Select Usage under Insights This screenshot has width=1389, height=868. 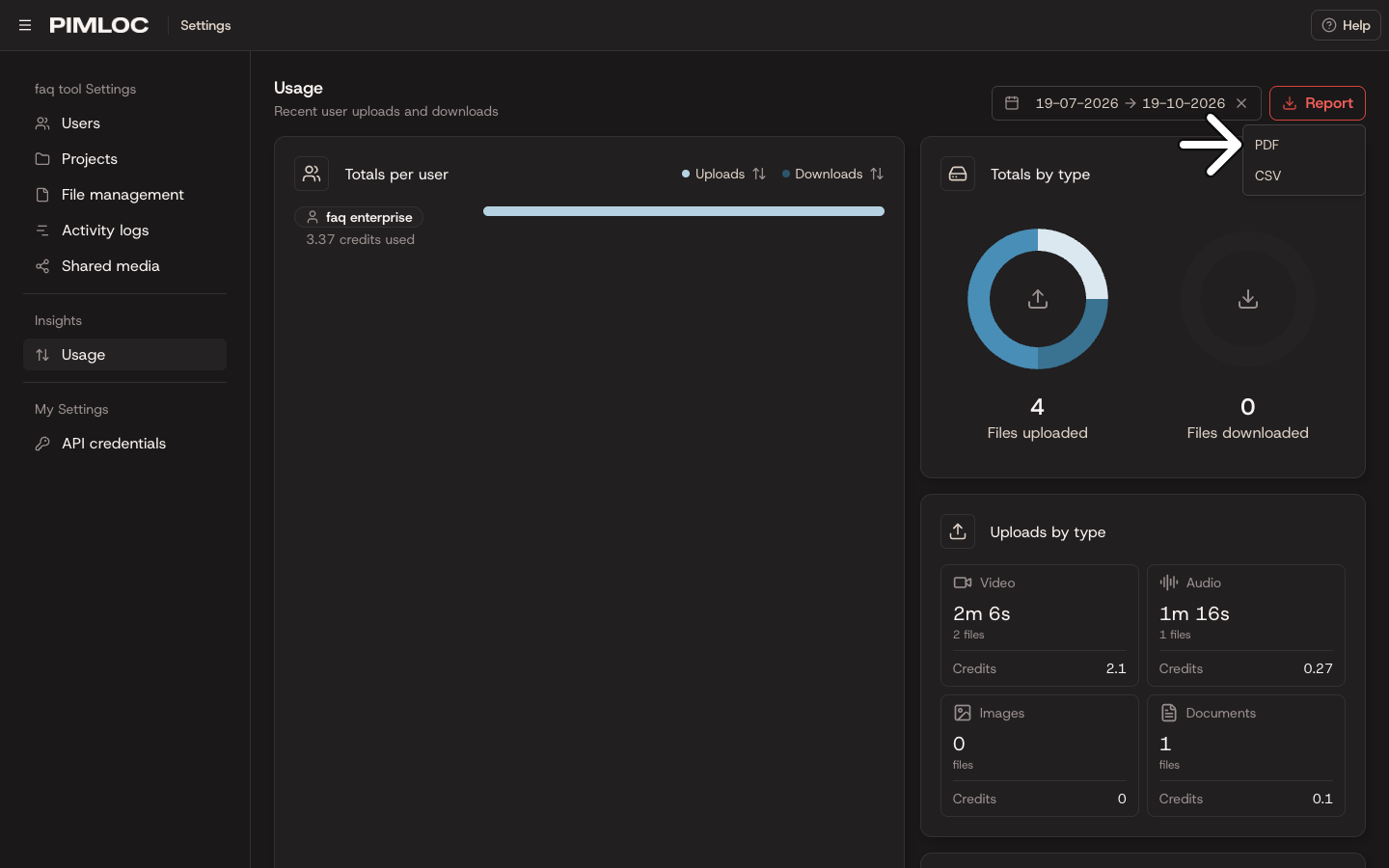(x=124, y=355)
